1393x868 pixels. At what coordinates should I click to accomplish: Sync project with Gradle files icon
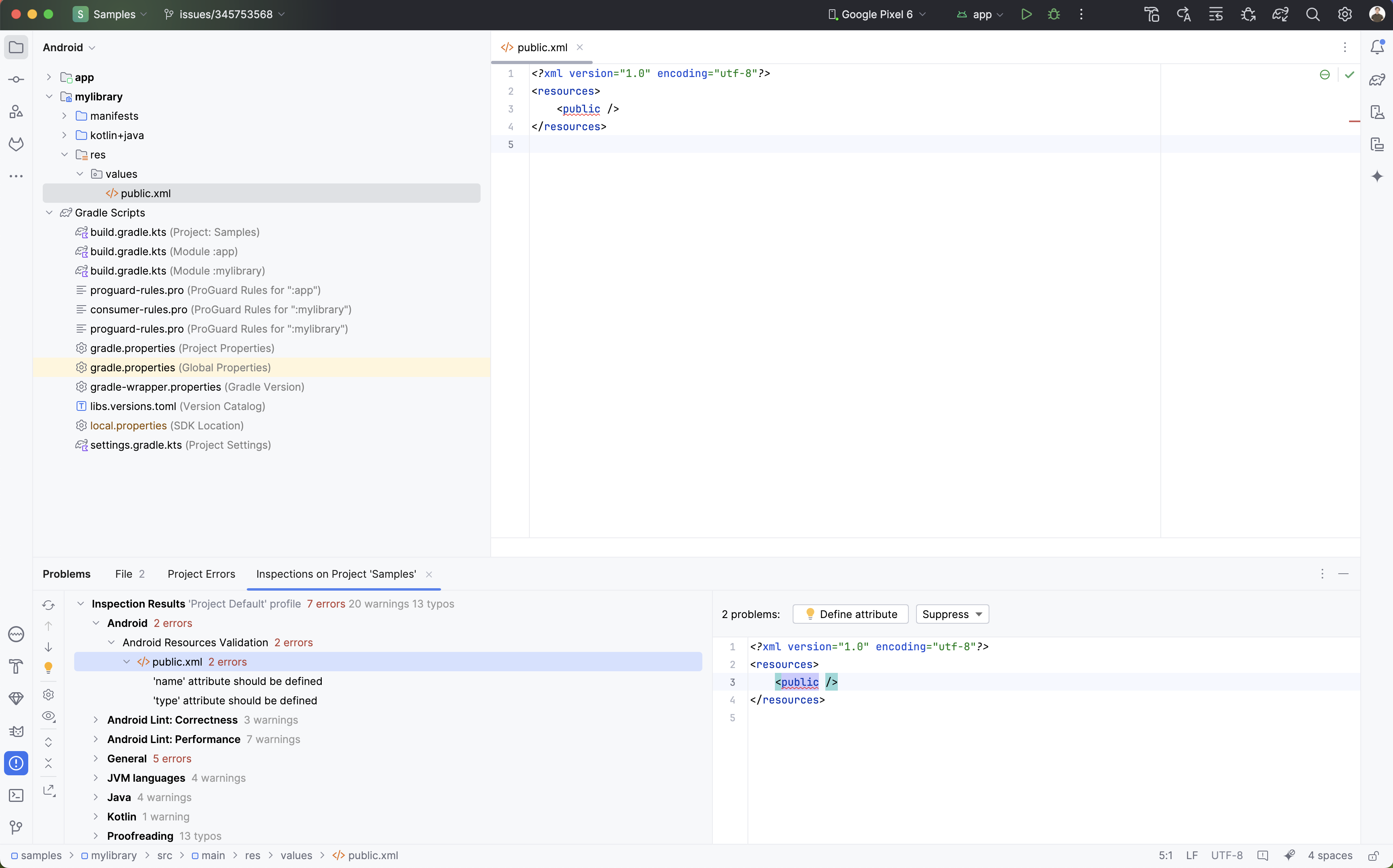(x=1280, y=15)
